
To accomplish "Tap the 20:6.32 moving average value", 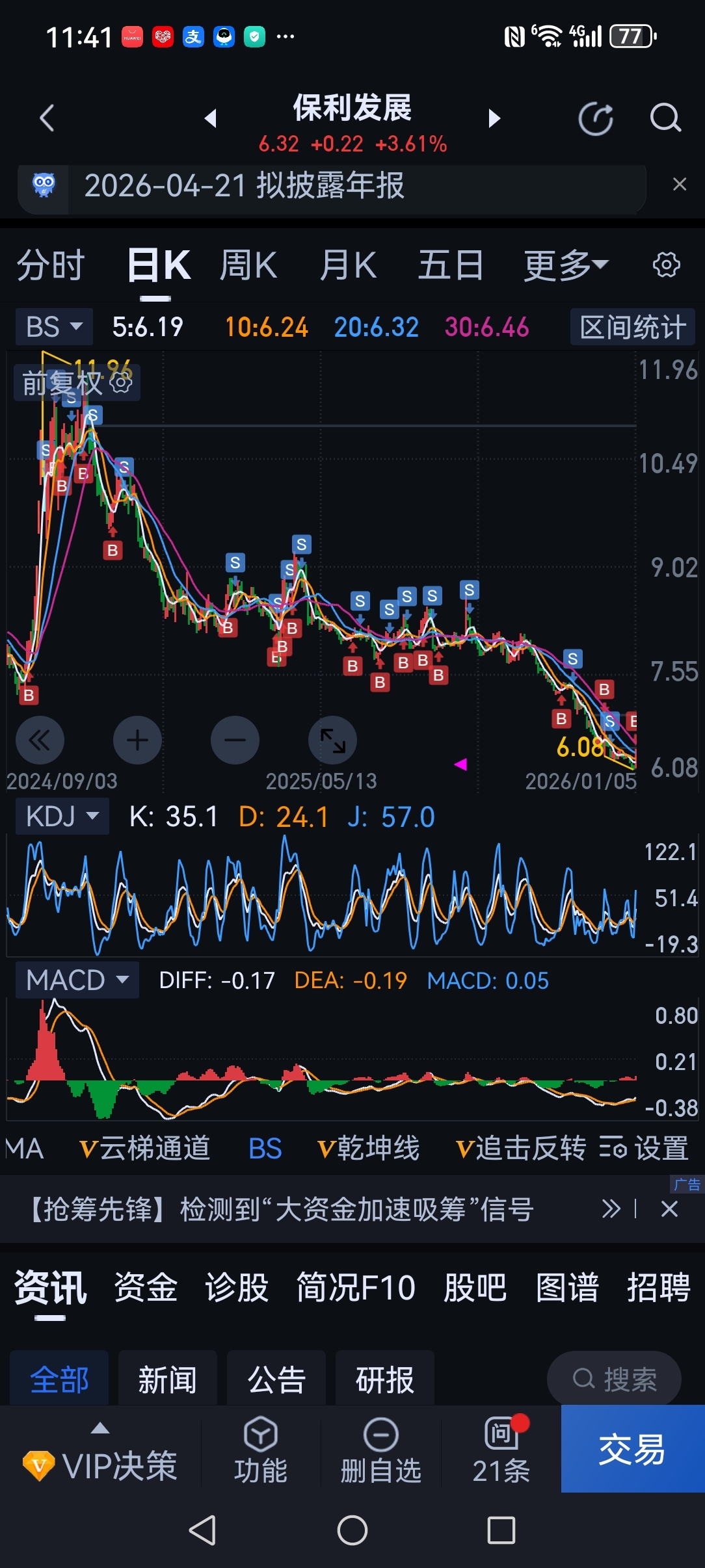I will pos(376,327).
